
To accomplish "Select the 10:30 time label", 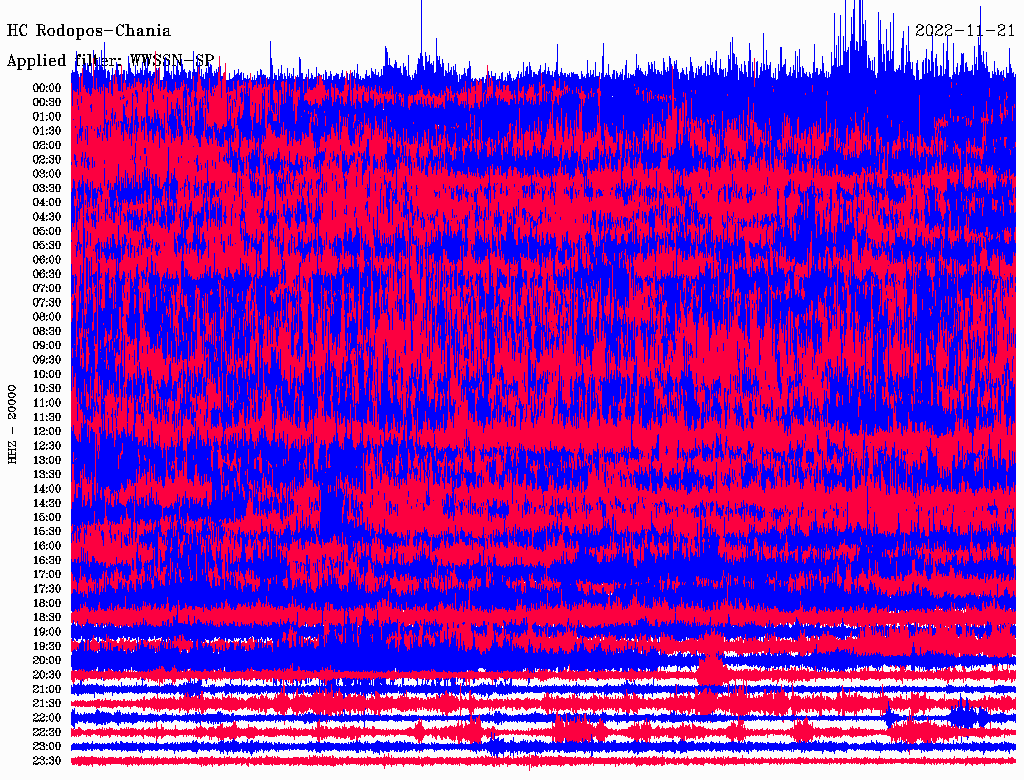I will (47, 389).
